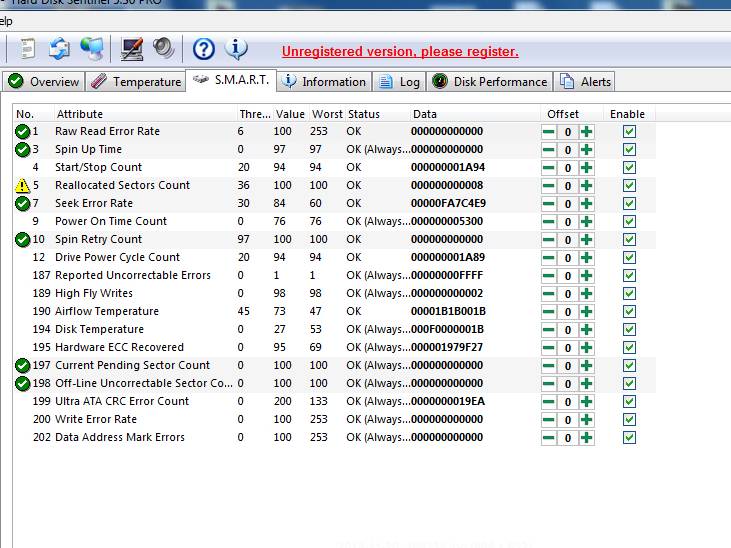The height and width of the screenshot is (548, 731).
Task: Click green check icon for Off-Line Uncorrectable Sector
Action: point(22,384)
